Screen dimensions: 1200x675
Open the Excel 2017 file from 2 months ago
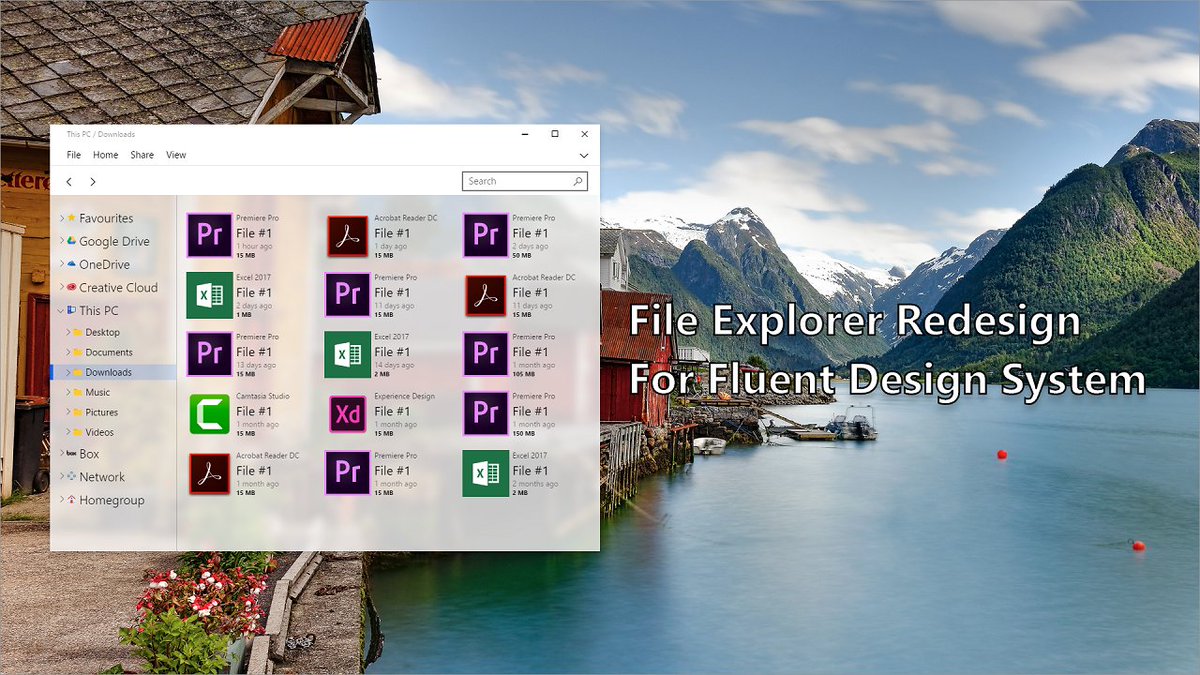[485, 473]
